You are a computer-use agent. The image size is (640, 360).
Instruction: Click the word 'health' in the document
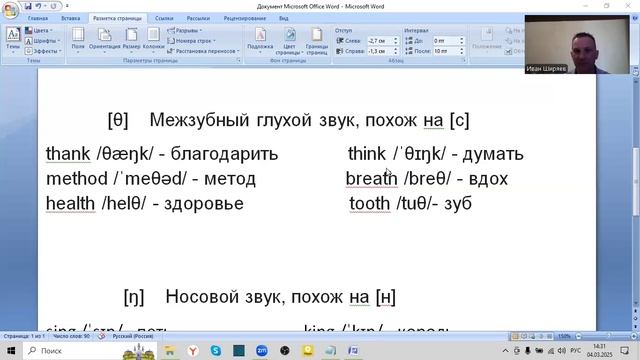[70, 203]
